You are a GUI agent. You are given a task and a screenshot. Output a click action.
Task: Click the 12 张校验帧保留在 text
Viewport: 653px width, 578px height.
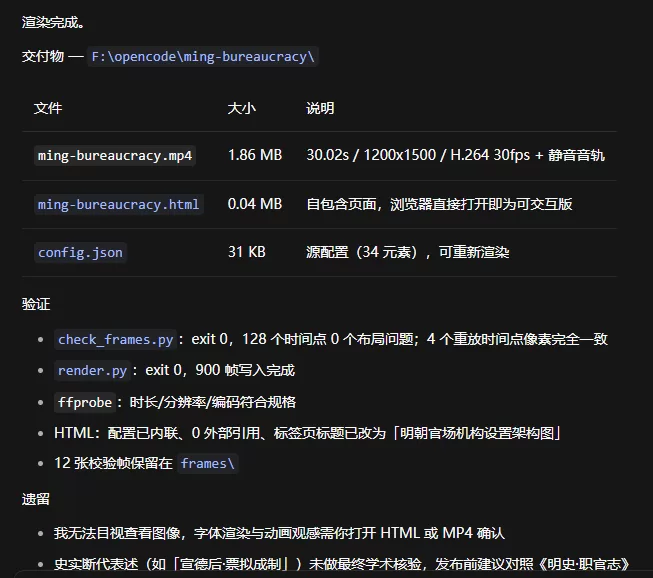pyautogui.click(x=113, y=463)
